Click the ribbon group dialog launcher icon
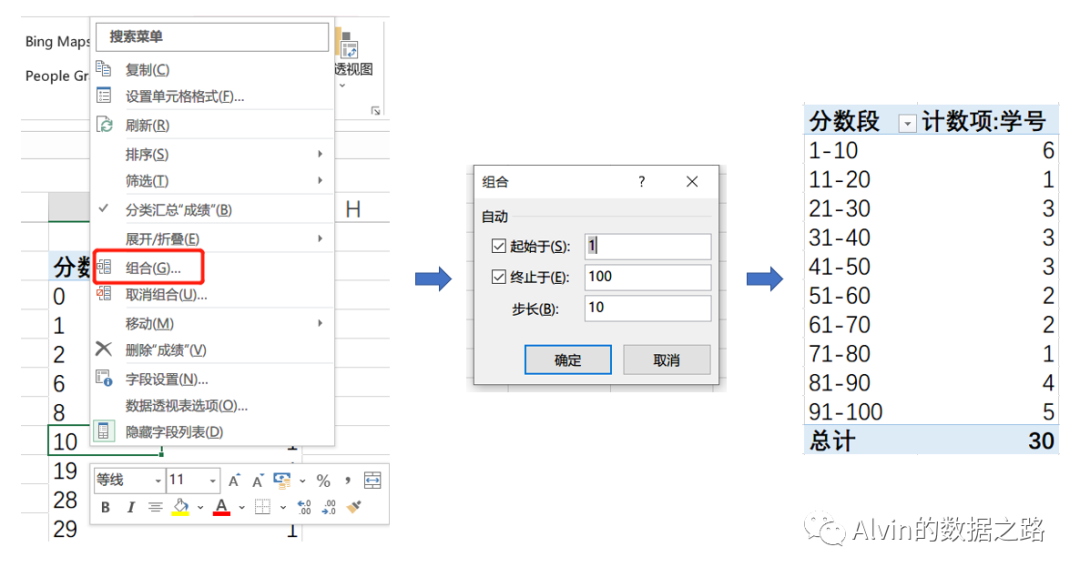 click(375, 110)
